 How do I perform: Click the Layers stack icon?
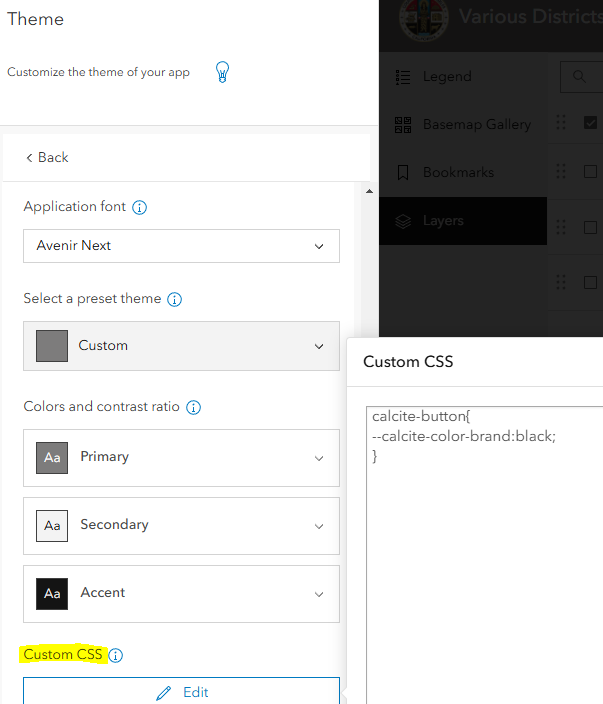pyautogui.click(x=403, y=221)
